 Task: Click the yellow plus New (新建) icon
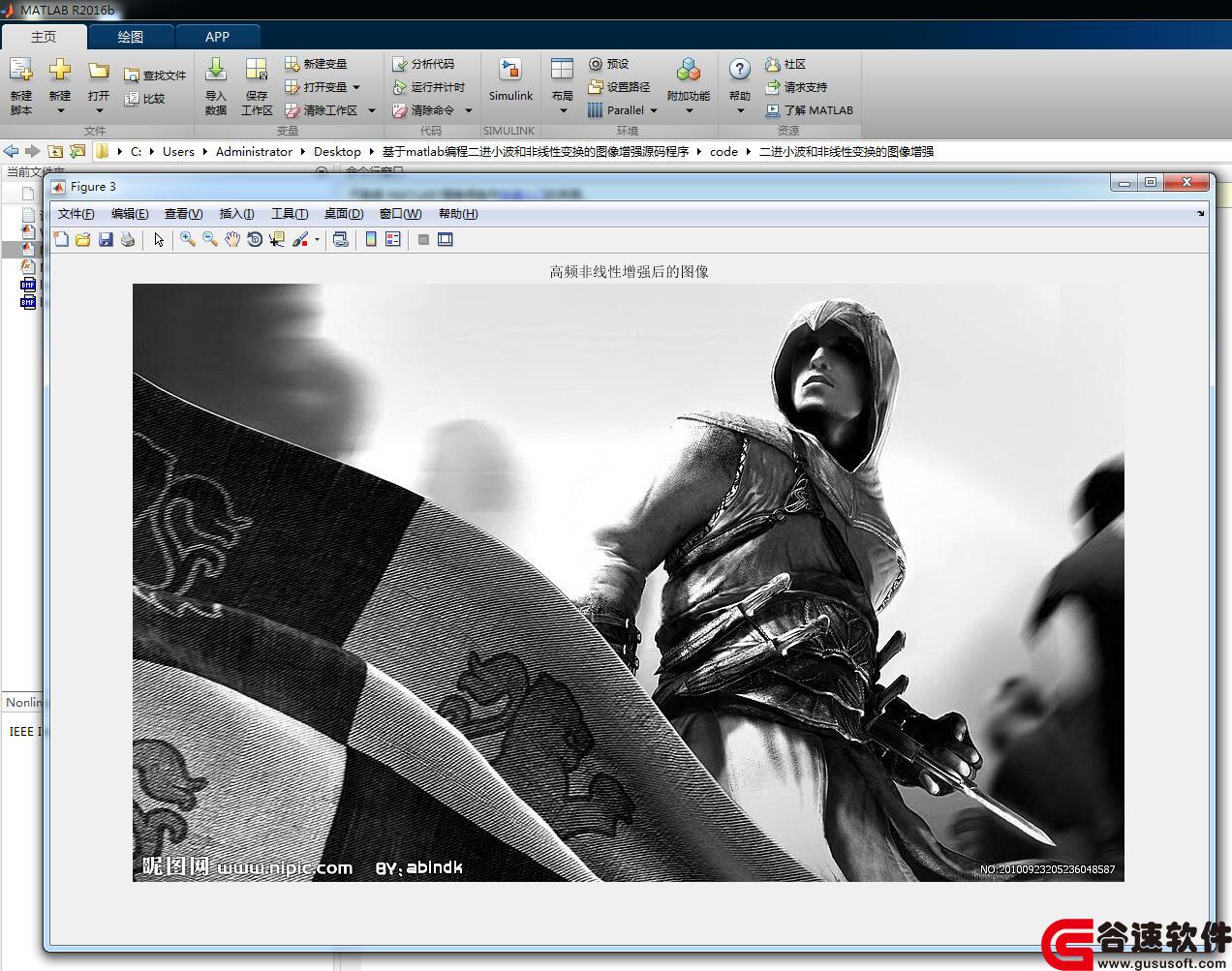(60, 70)
